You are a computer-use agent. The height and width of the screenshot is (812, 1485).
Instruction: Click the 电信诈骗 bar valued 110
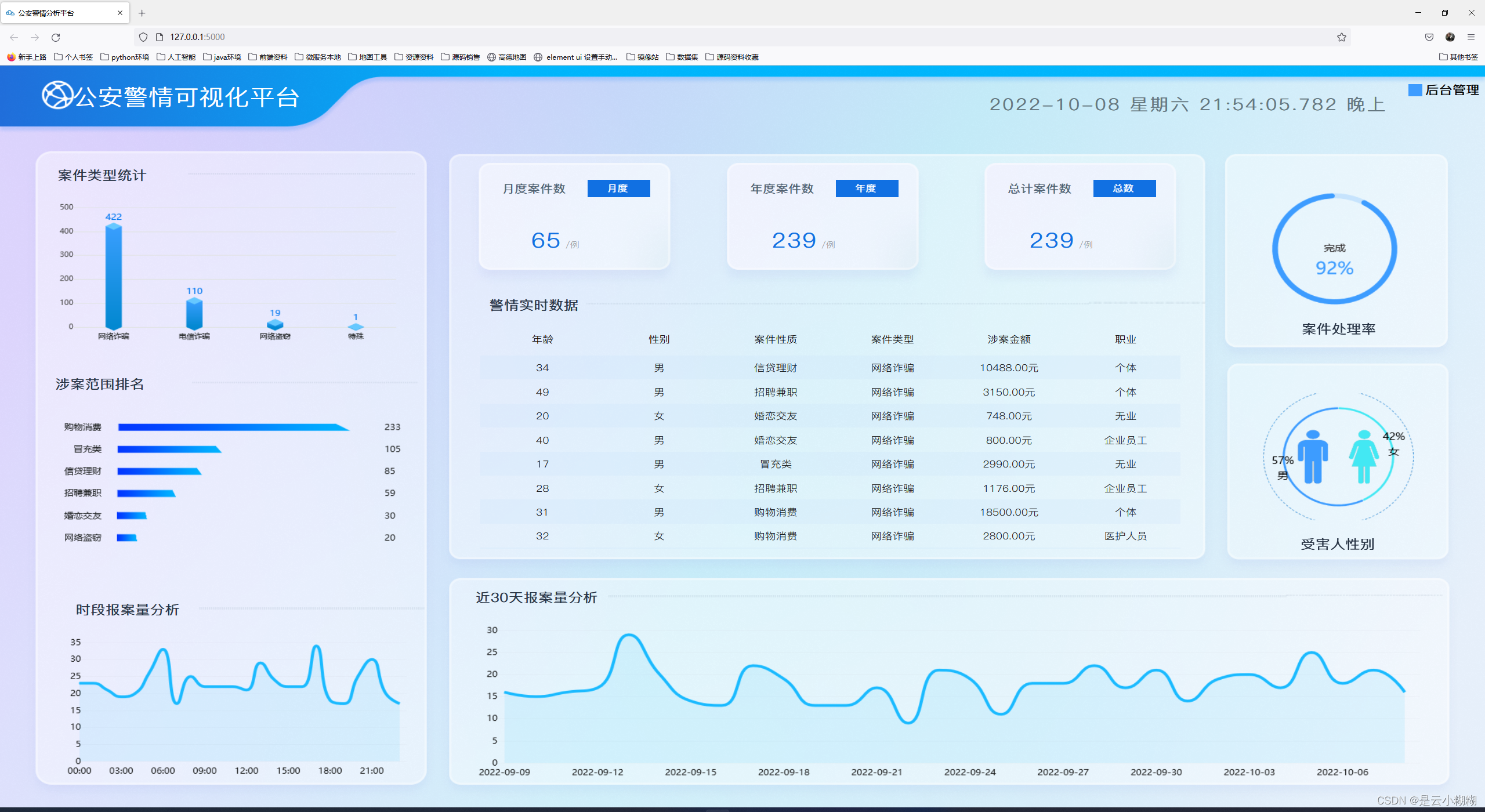[x=194, y=314]
